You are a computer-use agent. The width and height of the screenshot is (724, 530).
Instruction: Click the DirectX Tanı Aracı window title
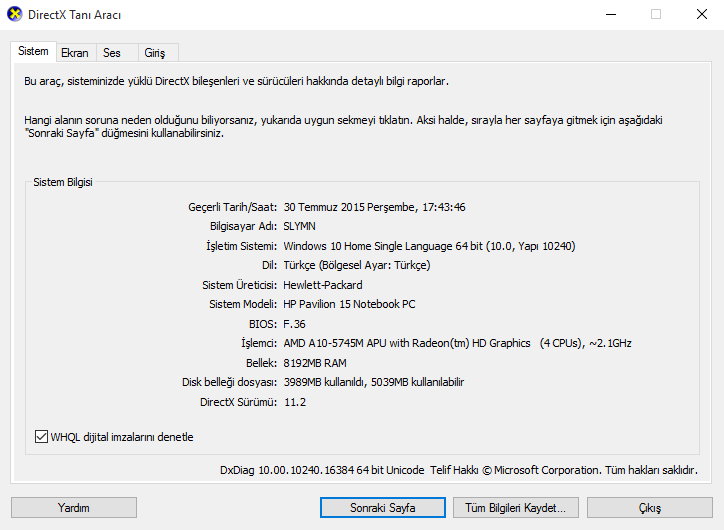coord(74,15)
